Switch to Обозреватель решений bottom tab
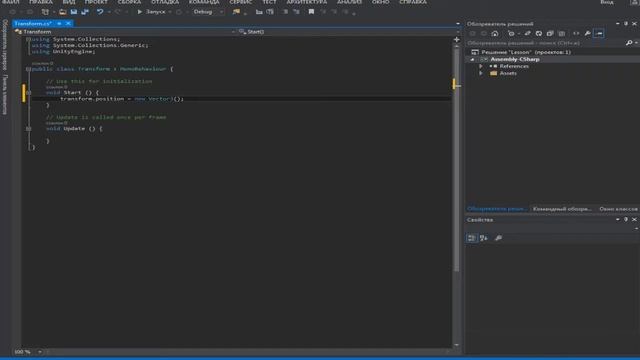The width and height of the screenshot is (640, 360). click(497, 209)
